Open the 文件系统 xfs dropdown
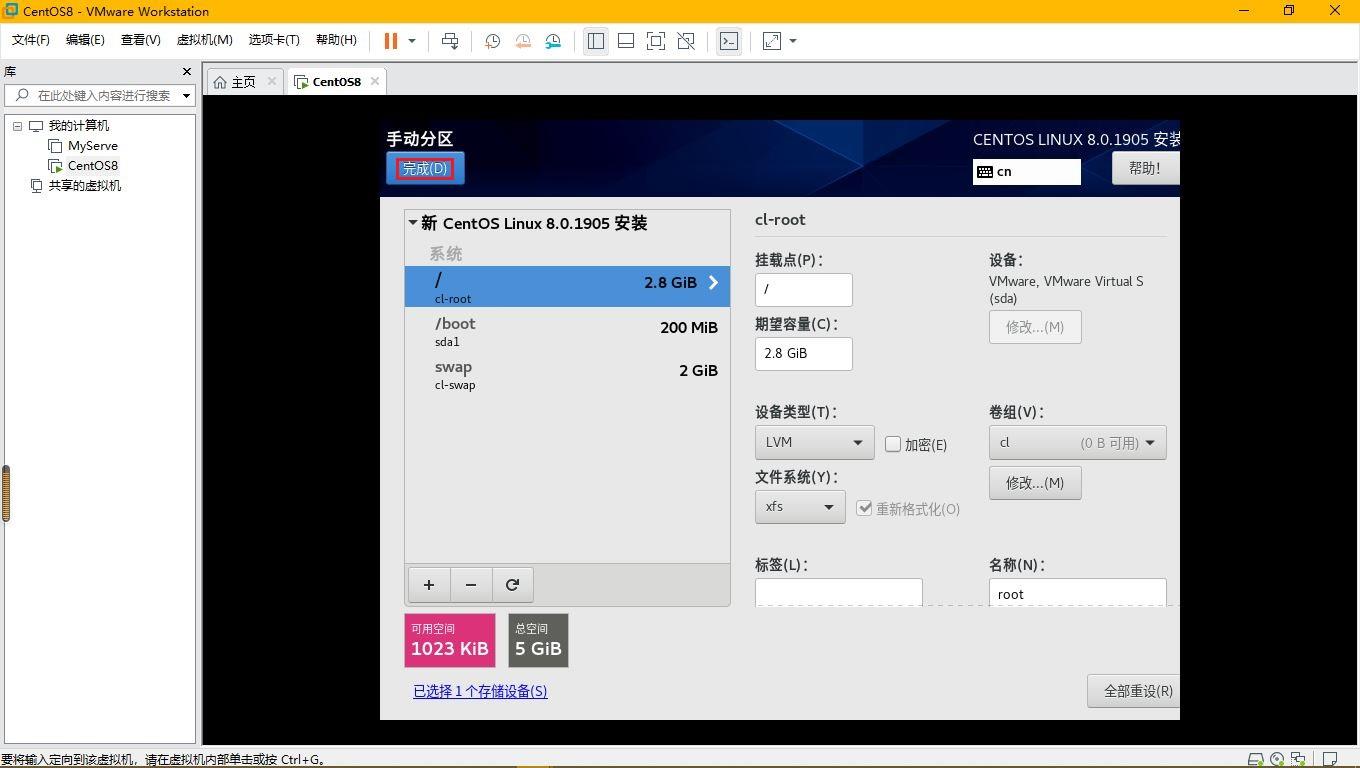Image resolution: width=1360 pixels, height=768 pixels. coord(800,507)
